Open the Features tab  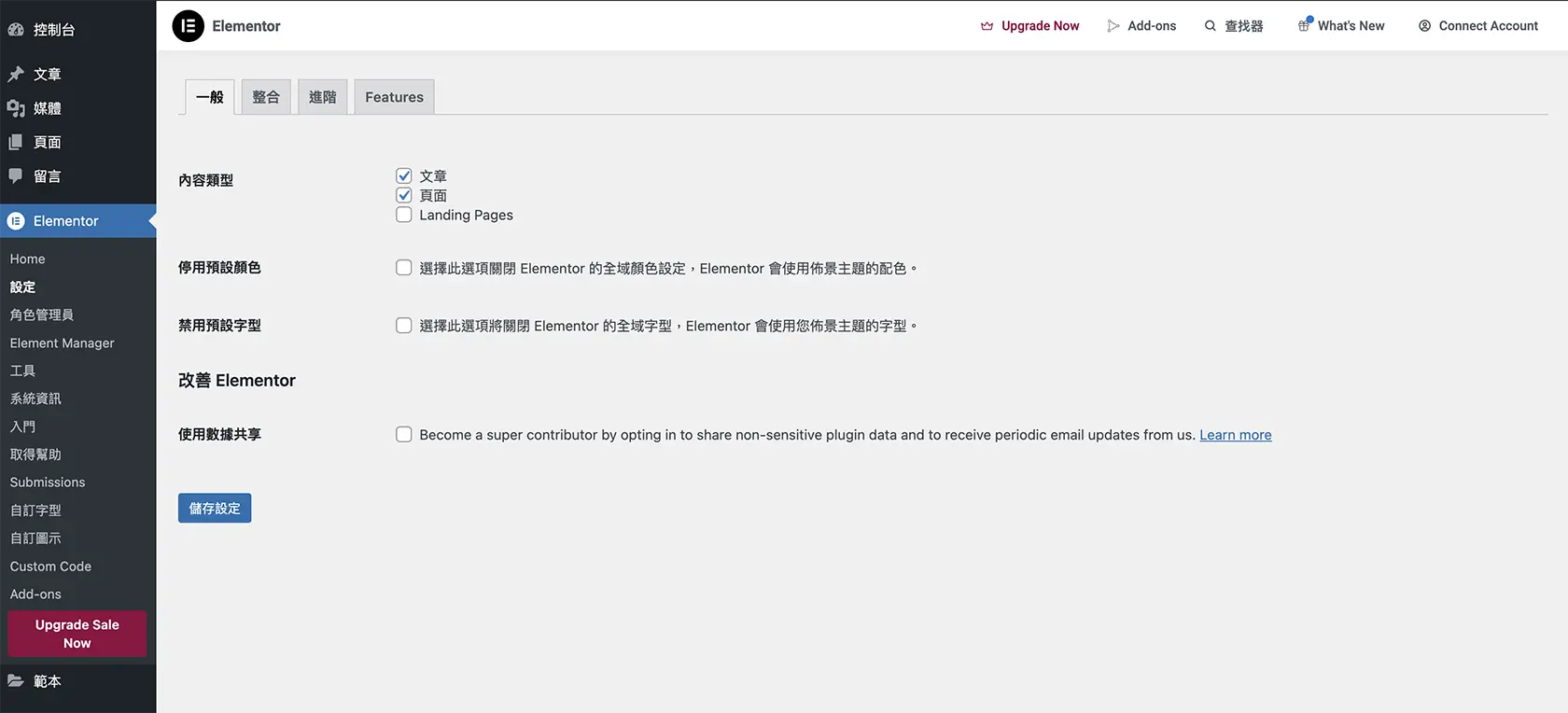[394, 97]
